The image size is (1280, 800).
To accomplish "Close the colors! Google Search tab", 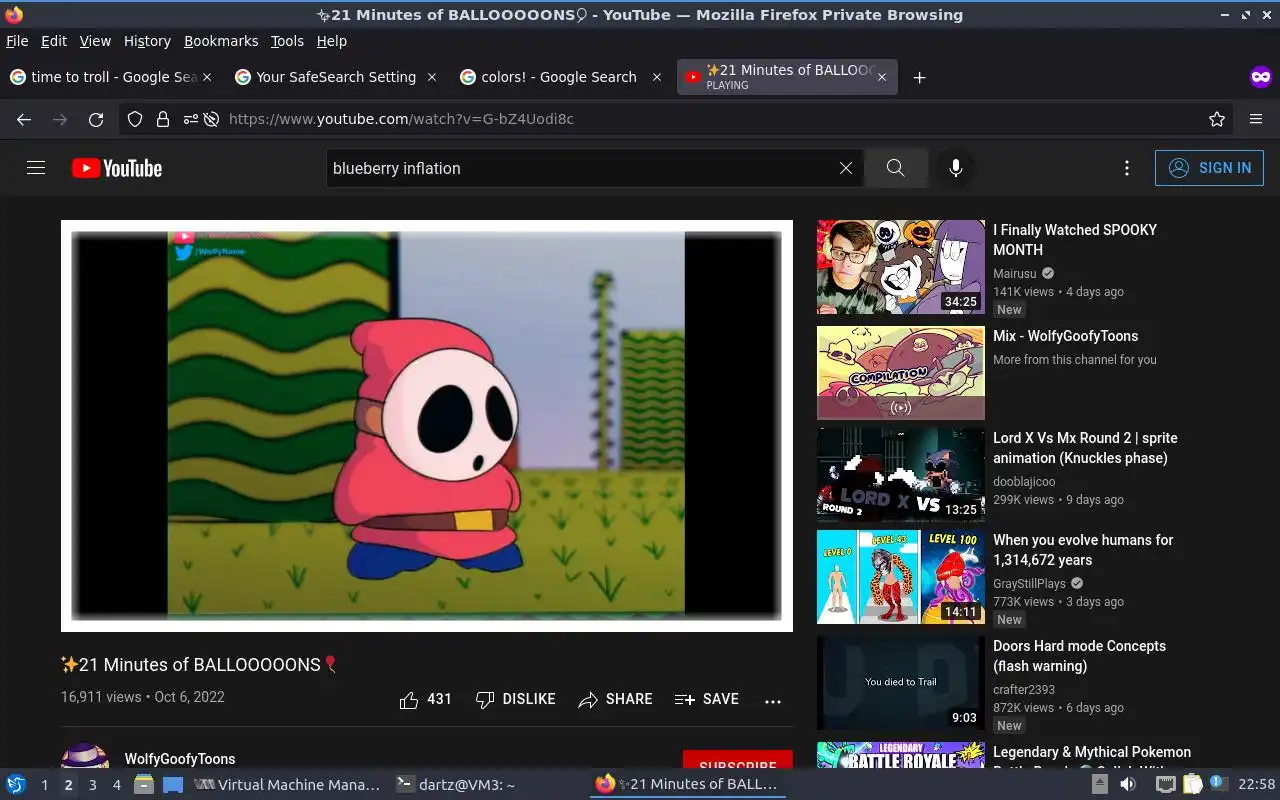I will [x=657, y=77].
